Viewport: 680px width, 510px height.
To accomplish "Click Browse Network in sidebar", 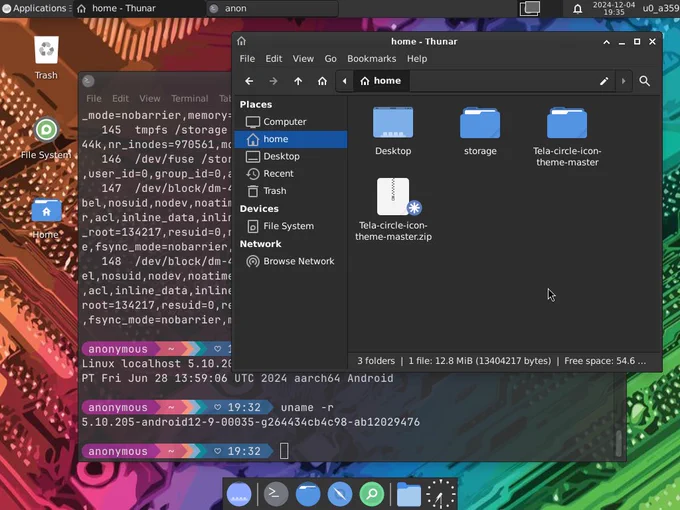I will pos(291,261).
